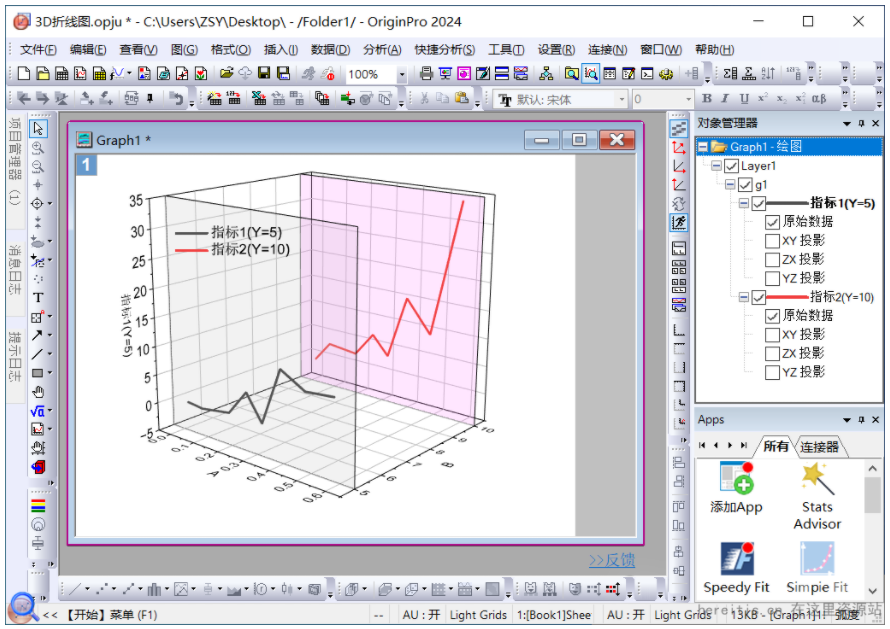The image size is (890, 629).
Task: Collapse the g1 tree node
Action: [731, 184]
